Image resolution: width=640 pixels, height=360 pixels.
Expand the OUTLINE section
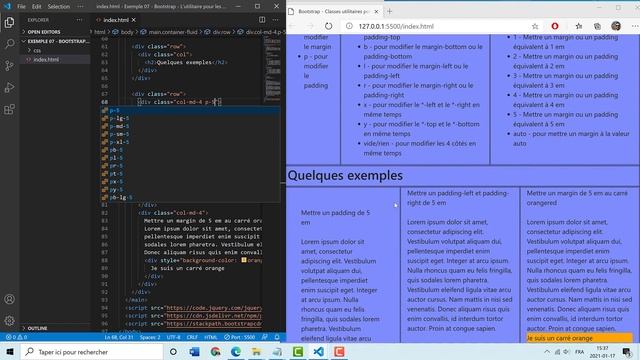point(38,328)
